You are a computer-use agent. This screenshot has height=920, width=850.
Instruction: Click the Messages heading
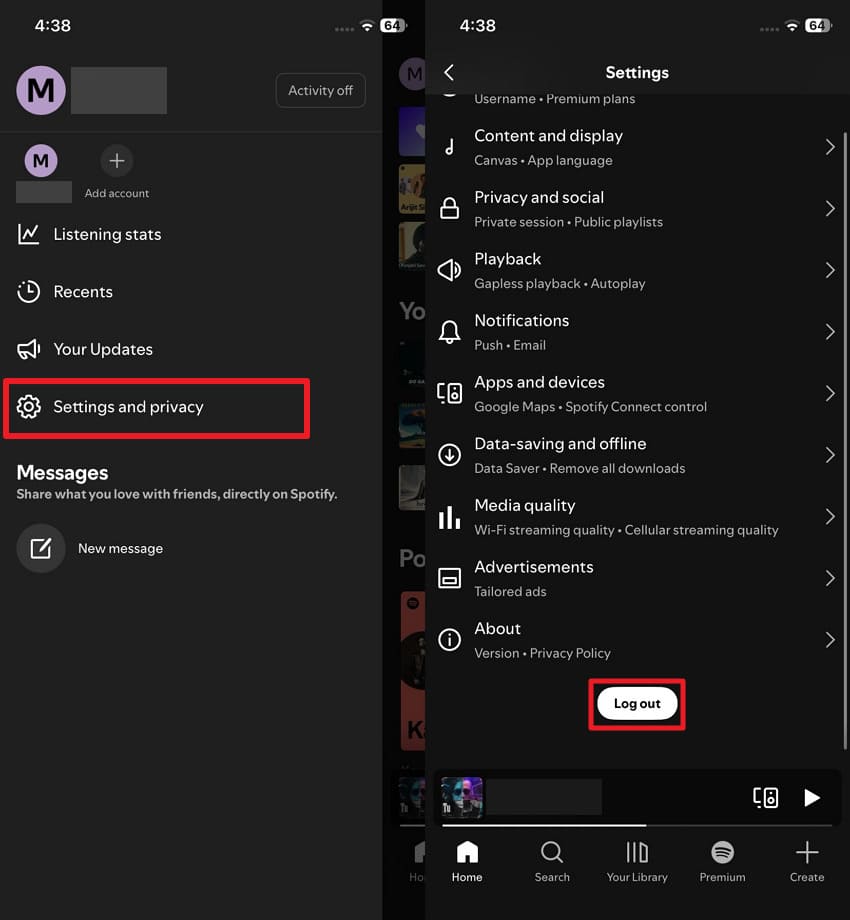(62, 473)
